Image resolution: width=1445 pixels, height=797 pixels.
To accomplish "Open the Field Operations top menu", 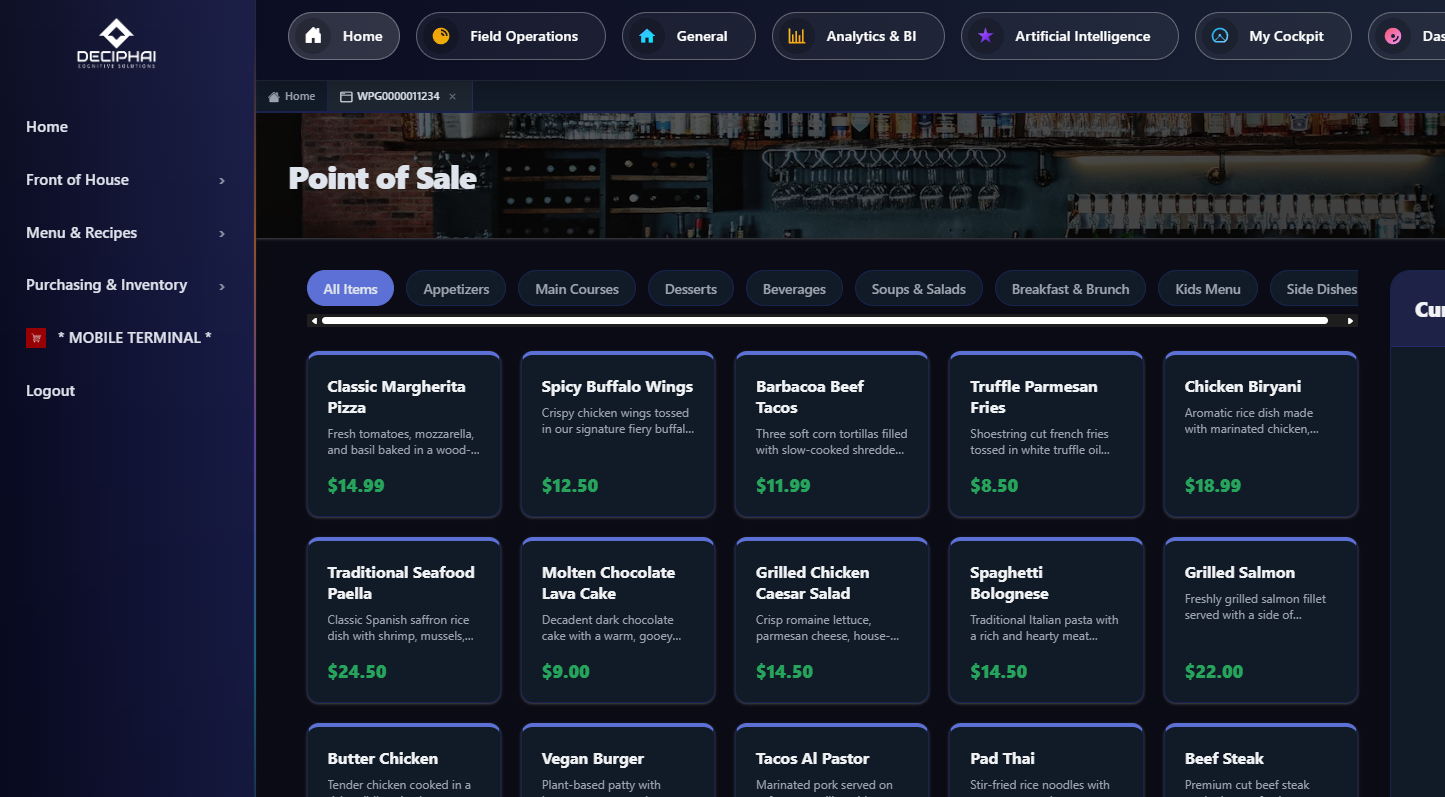I will coord(511,36).
